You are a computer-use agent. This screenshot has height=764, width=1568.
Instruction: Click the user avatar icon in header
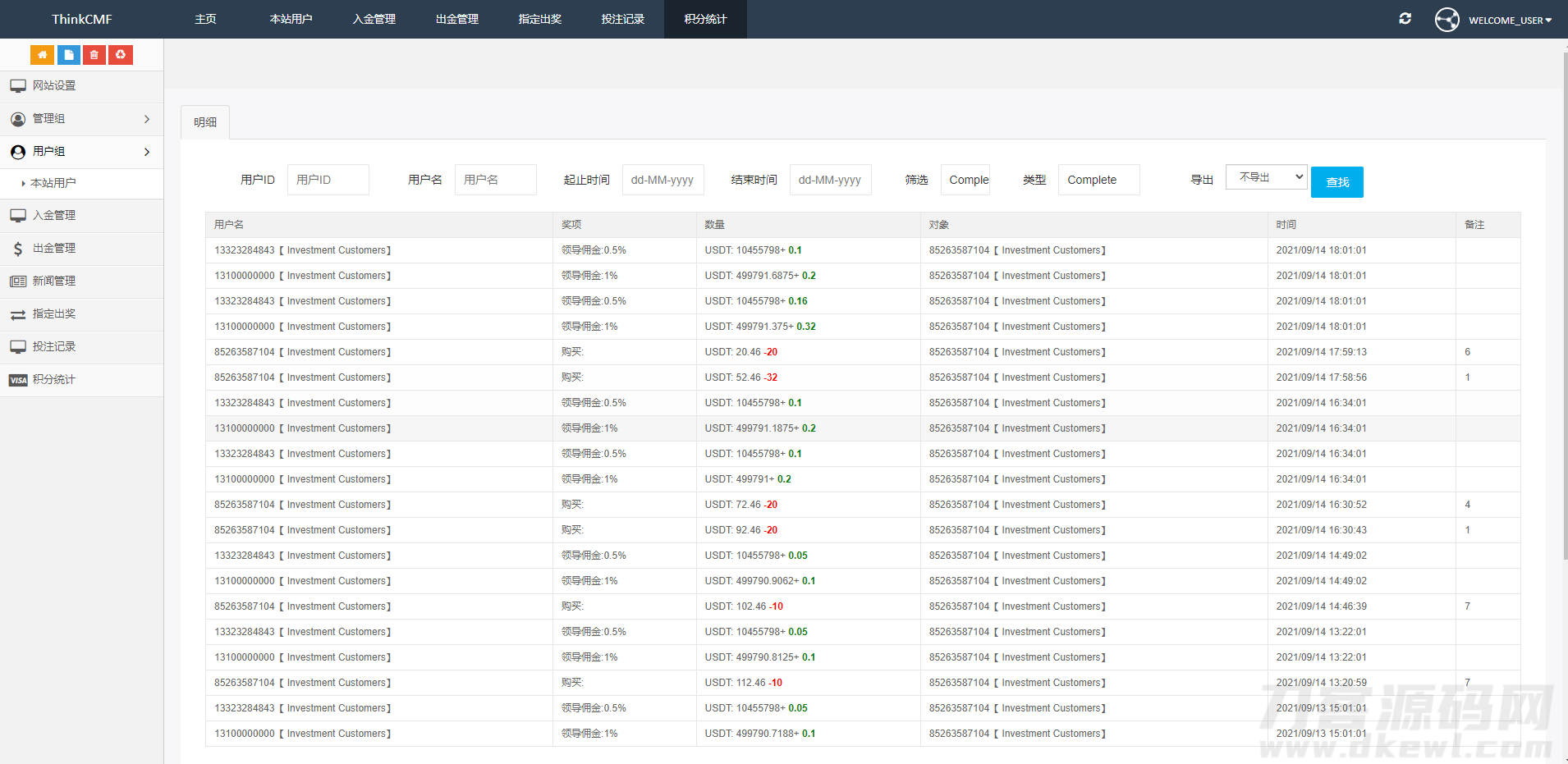point(1447,20)
